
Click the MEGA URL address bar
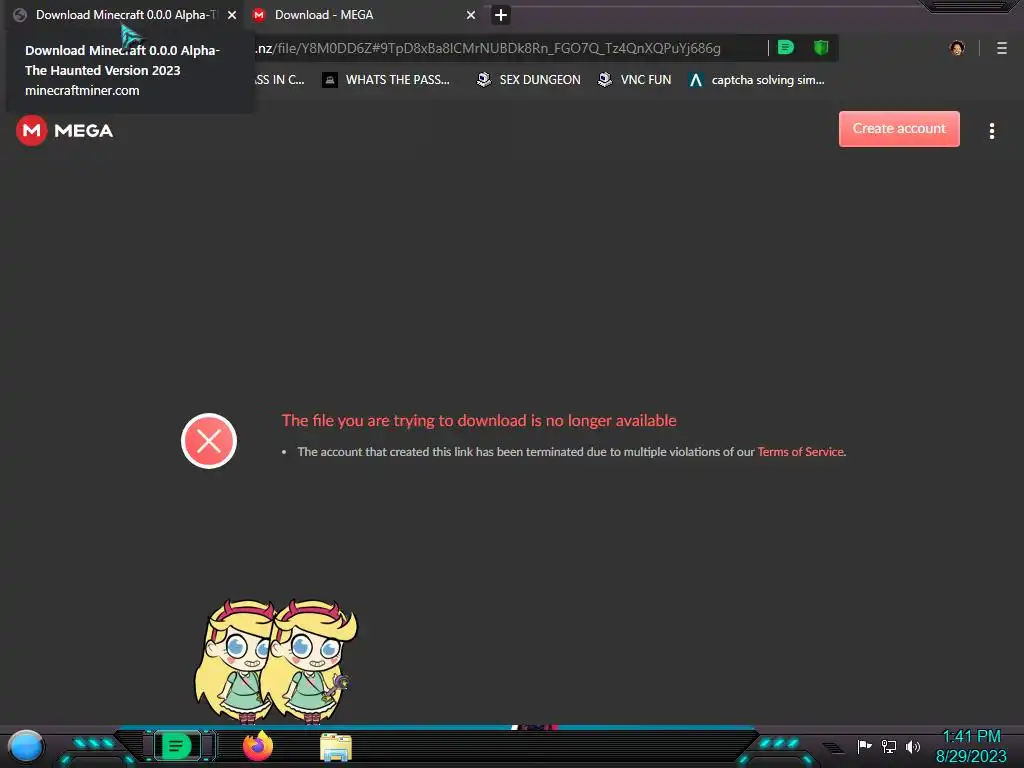(x=509, y=48)
